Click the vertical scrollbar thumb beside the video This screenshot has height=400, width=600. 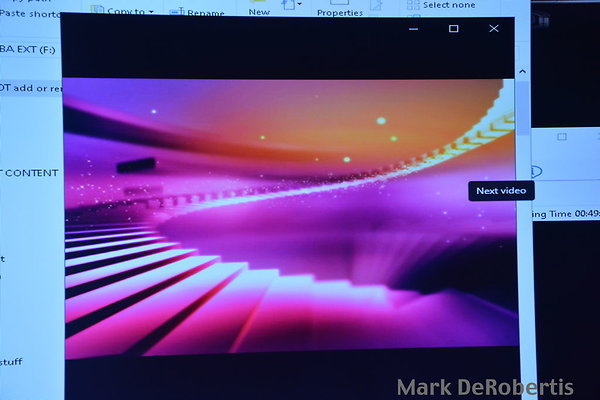pos(522,107)
